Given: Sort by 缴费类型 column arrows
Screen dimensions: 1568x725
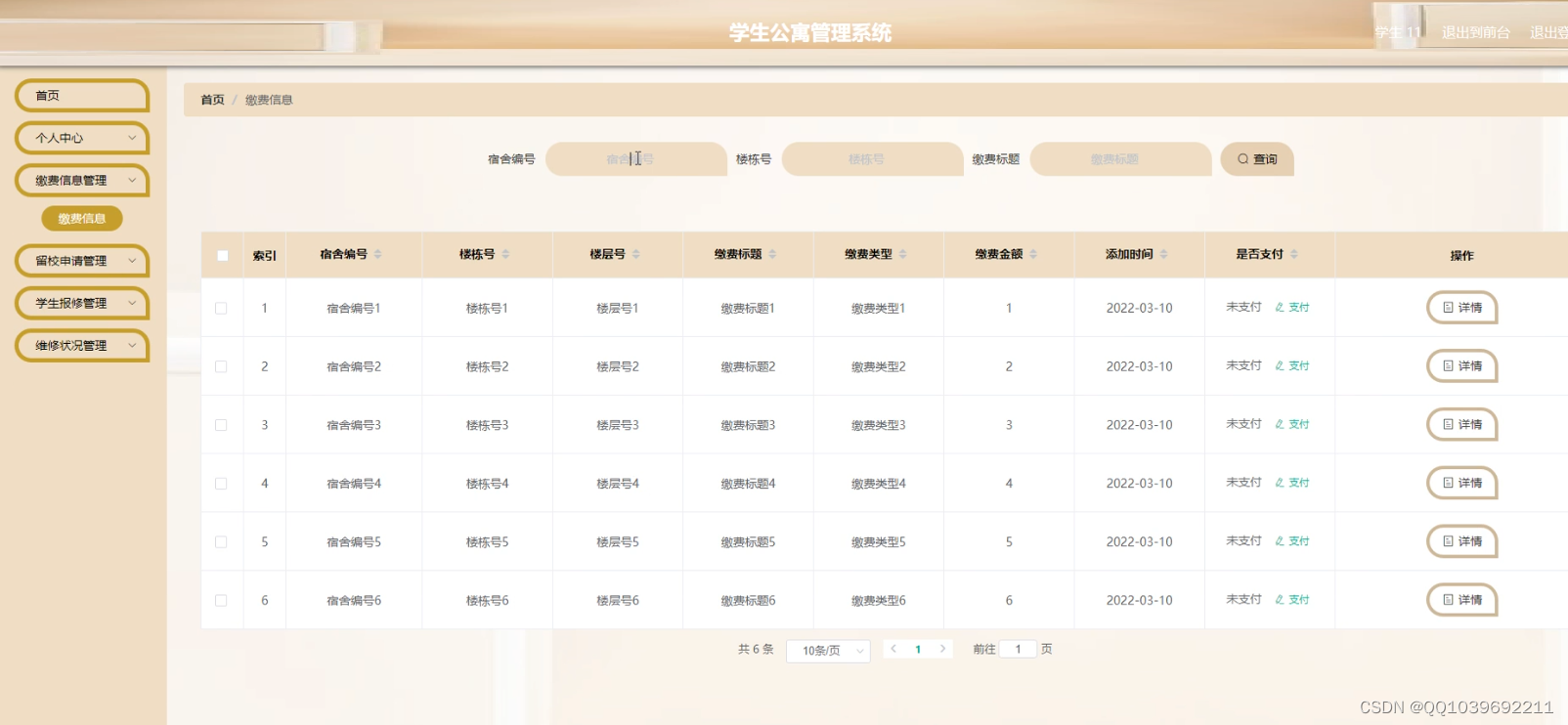Looking at the screenshot, I should 903,254.
